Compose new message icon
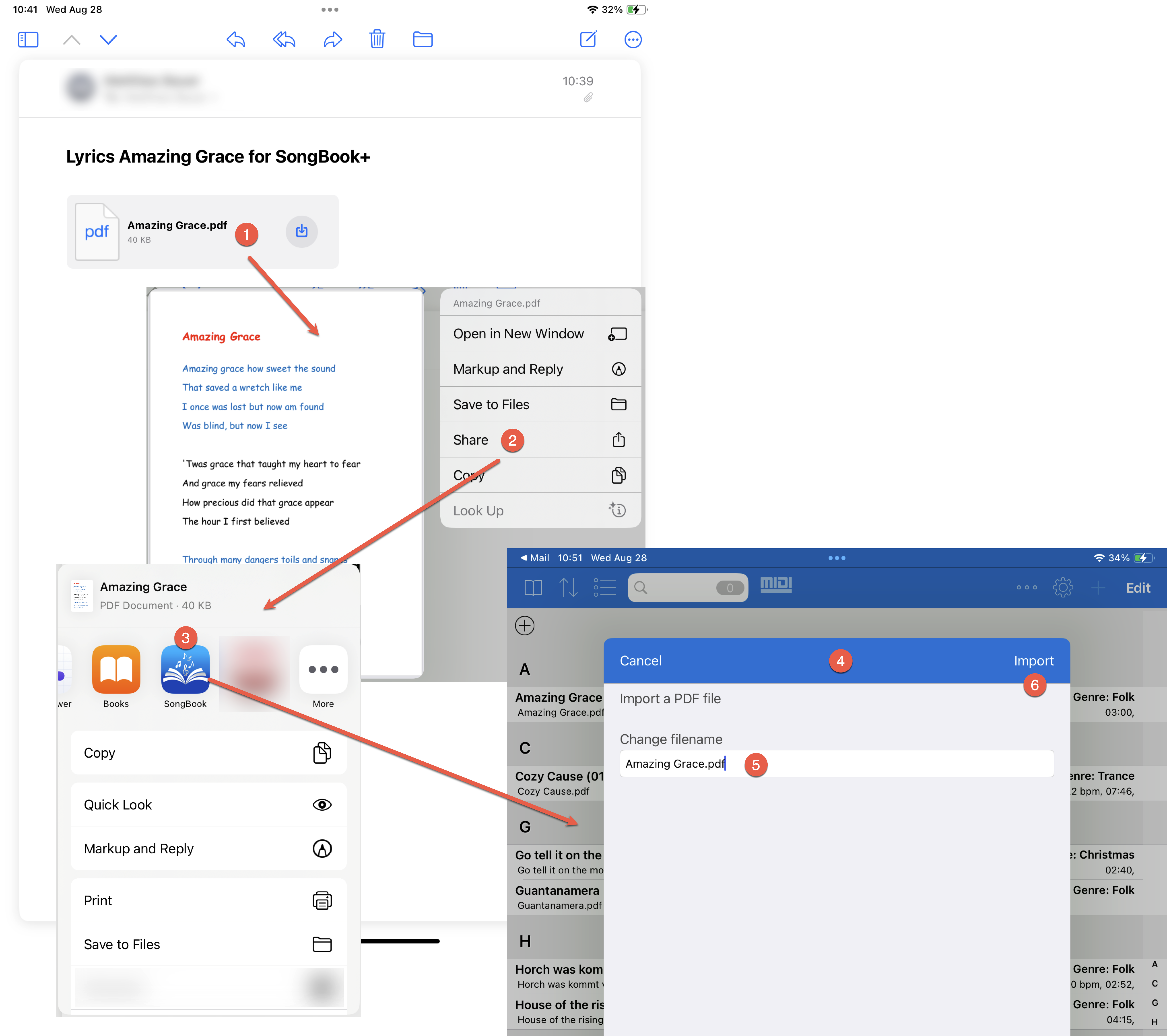This screenshot has width=1167, height=1036. click(x=588, y=39)
